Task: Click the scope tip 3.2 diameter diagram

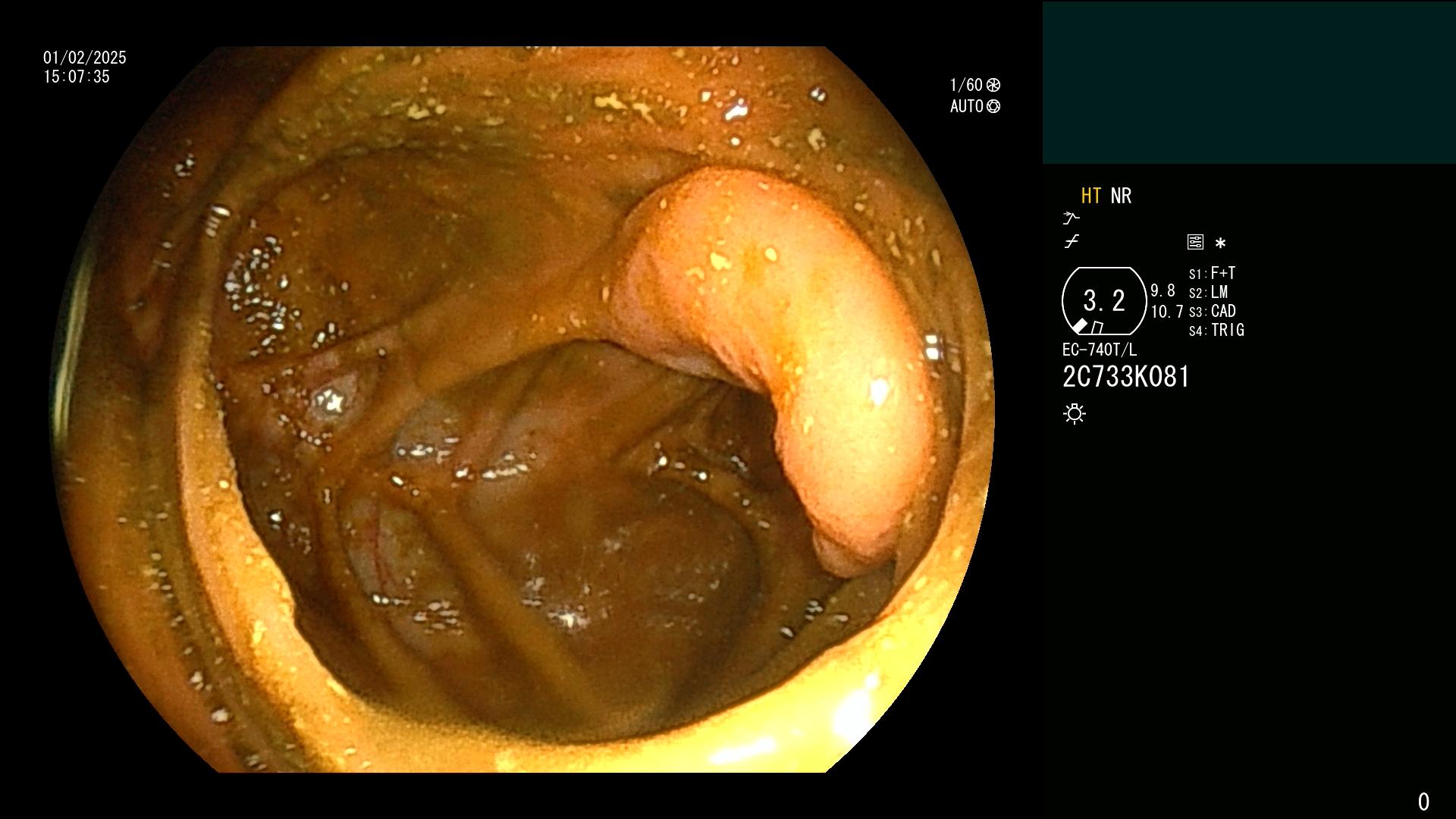Action: 1104,301
